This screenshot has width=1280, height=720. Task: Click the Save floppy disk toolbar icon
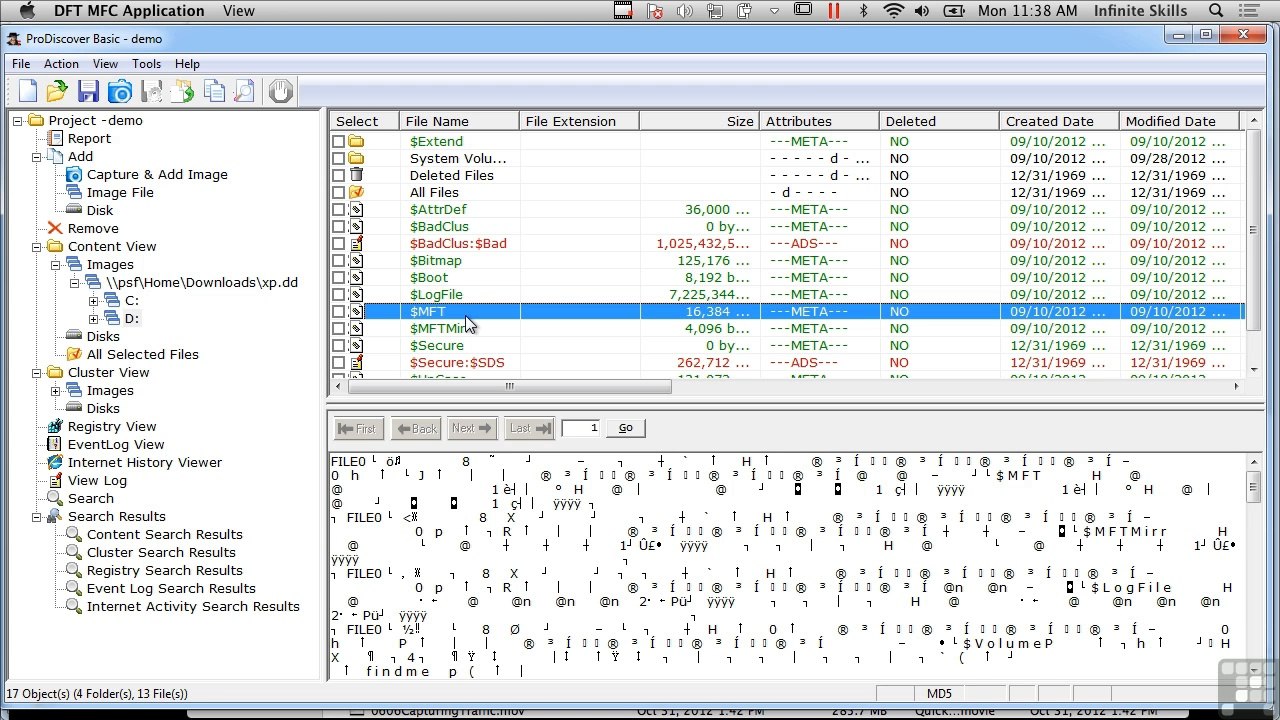(89, 92)
